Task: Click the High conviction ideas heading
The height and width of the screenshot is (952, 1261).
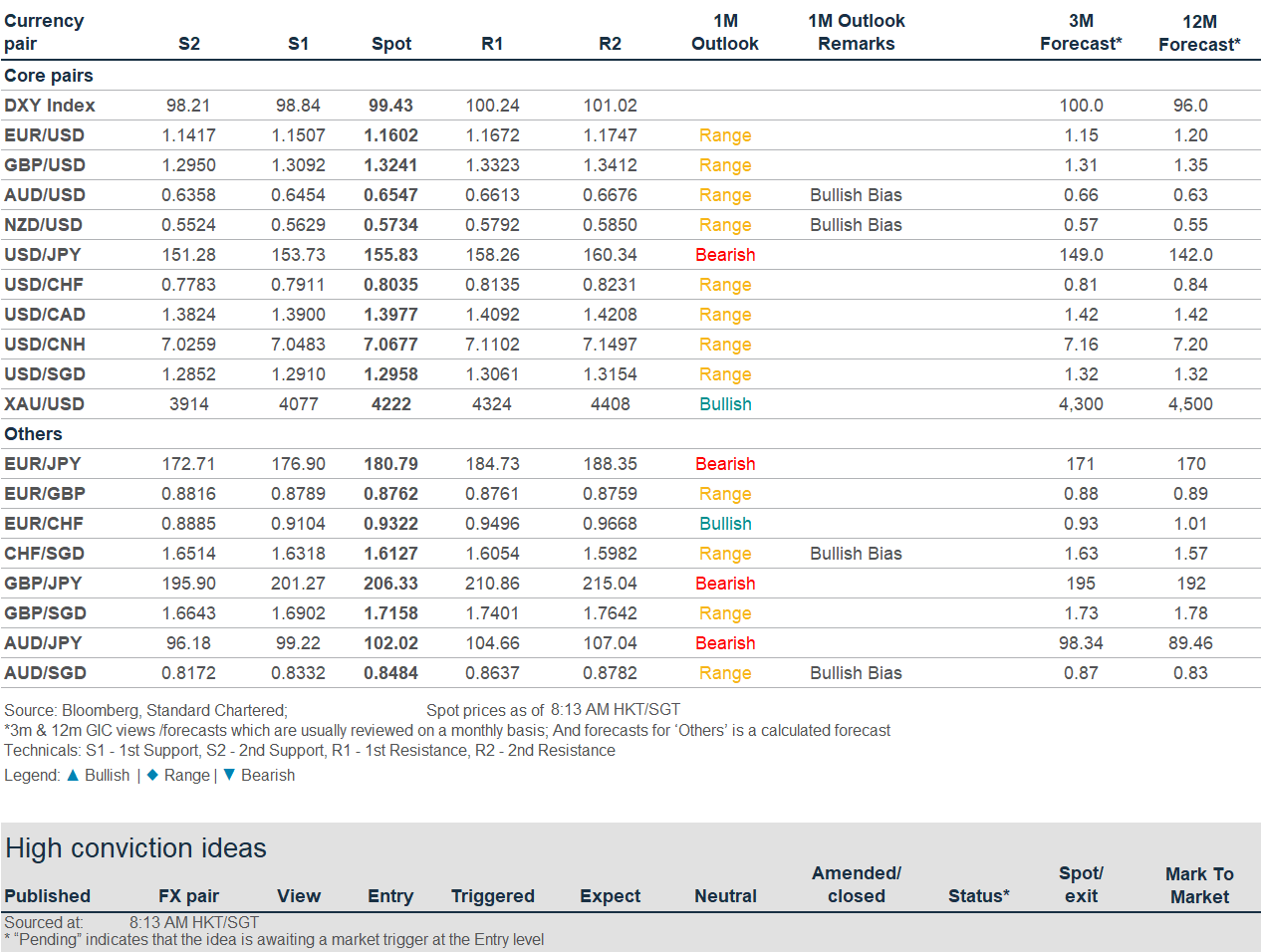Action: point(136,848)
